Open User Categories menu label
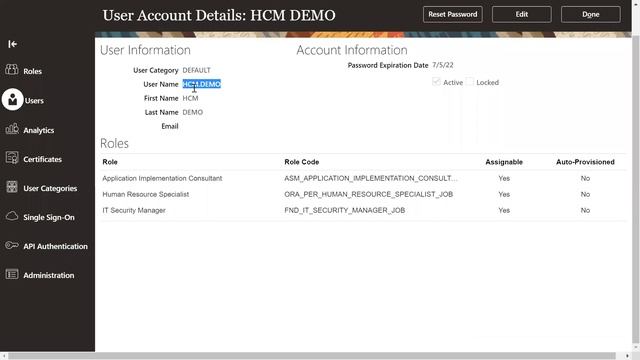 tap(50, 188)
